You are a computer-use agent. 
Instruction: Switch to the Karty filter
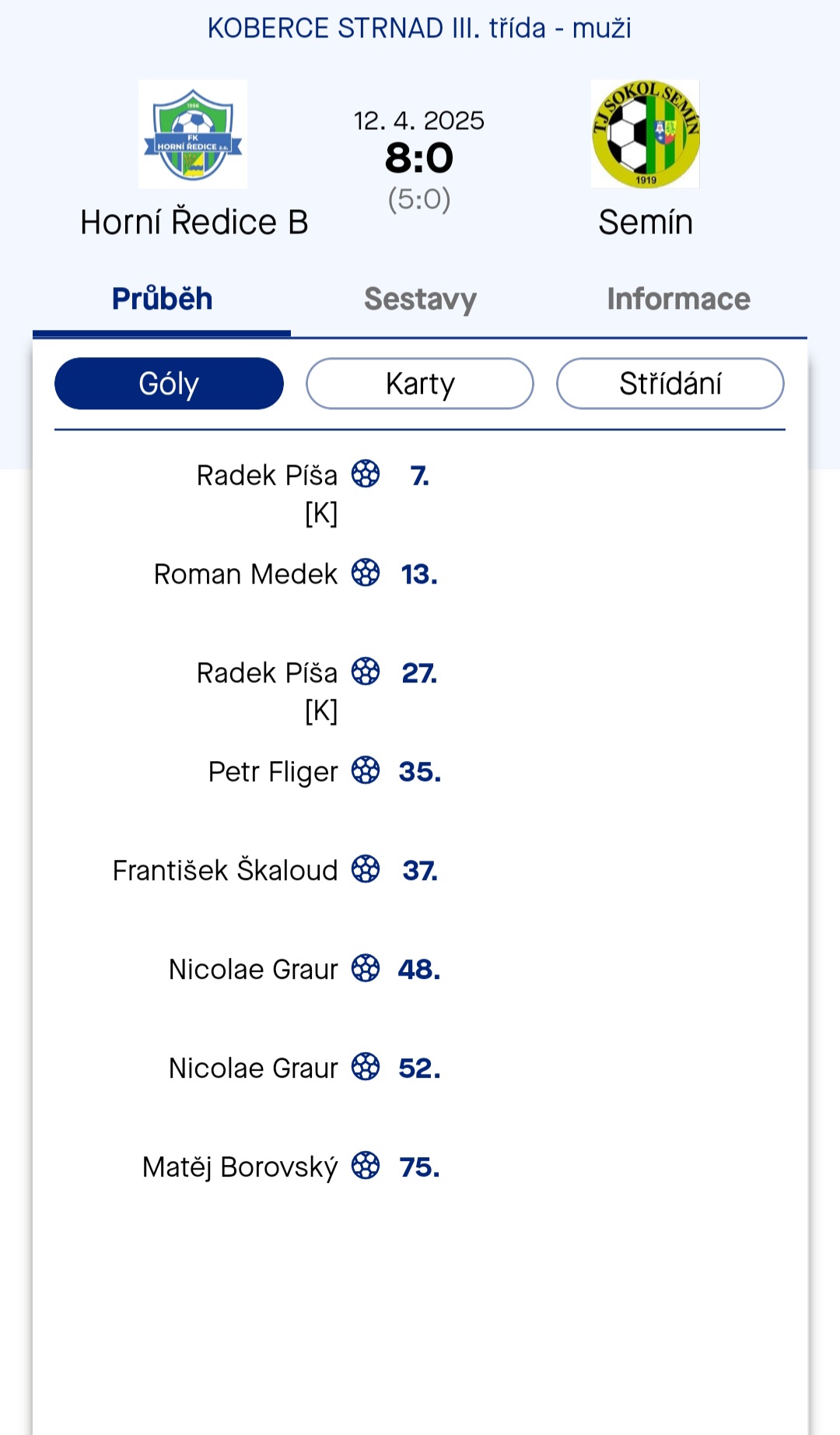[x=420, y=384]
